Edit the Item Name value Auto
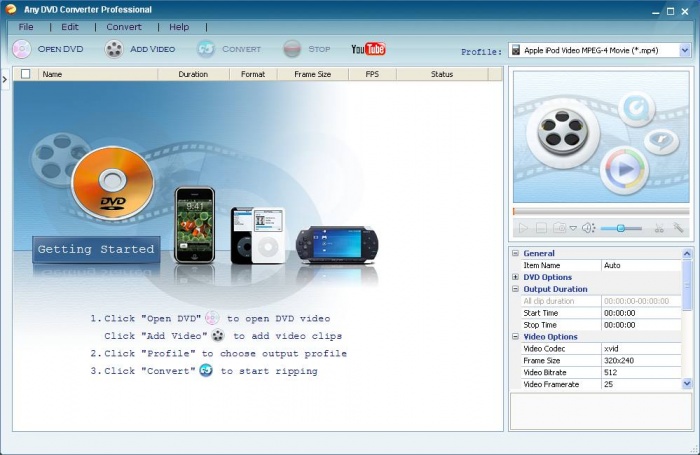Screen dimensions: 700x455 (x=641, y=265)
